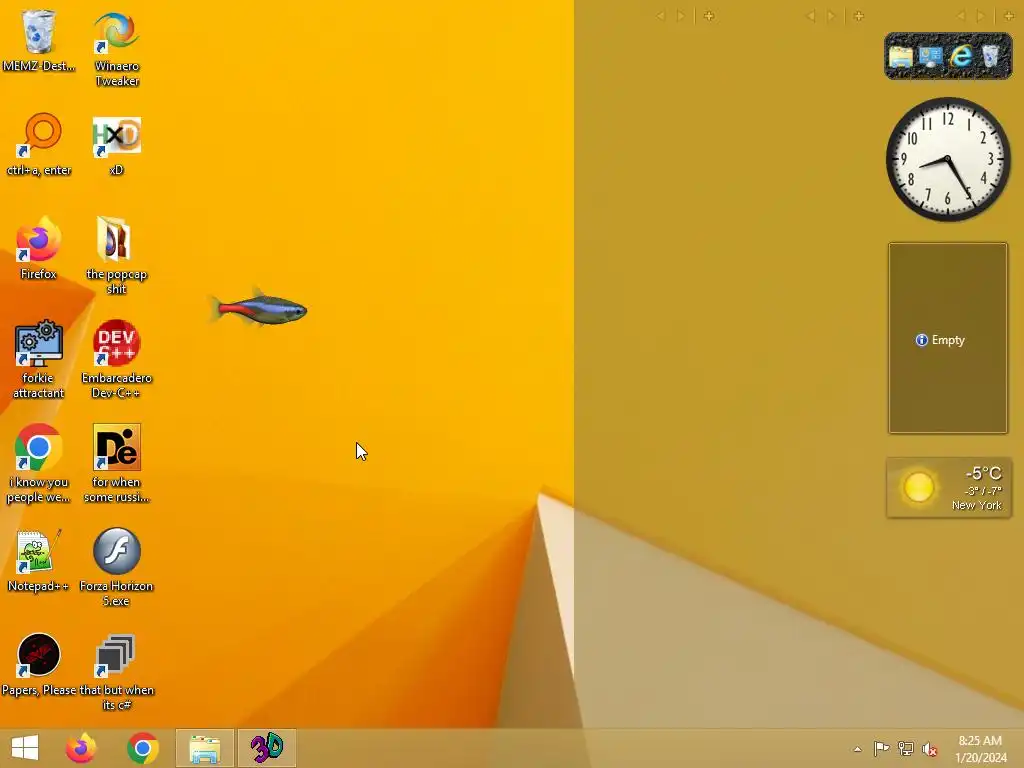Image resolution: width=1024 pixels, height=768 pixels.
Task: Open the New York weather gadget
Action: click(949, 488)
